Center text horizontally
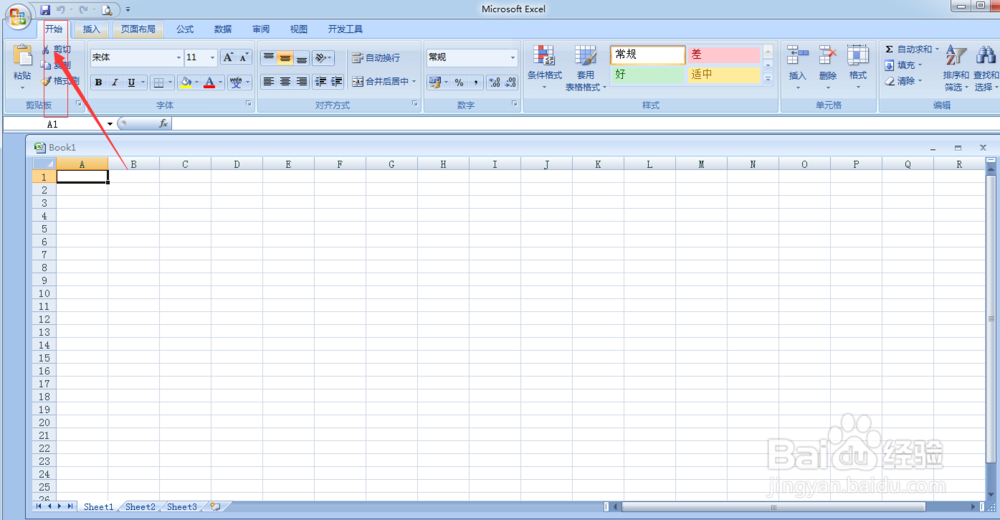 point(285,82)
